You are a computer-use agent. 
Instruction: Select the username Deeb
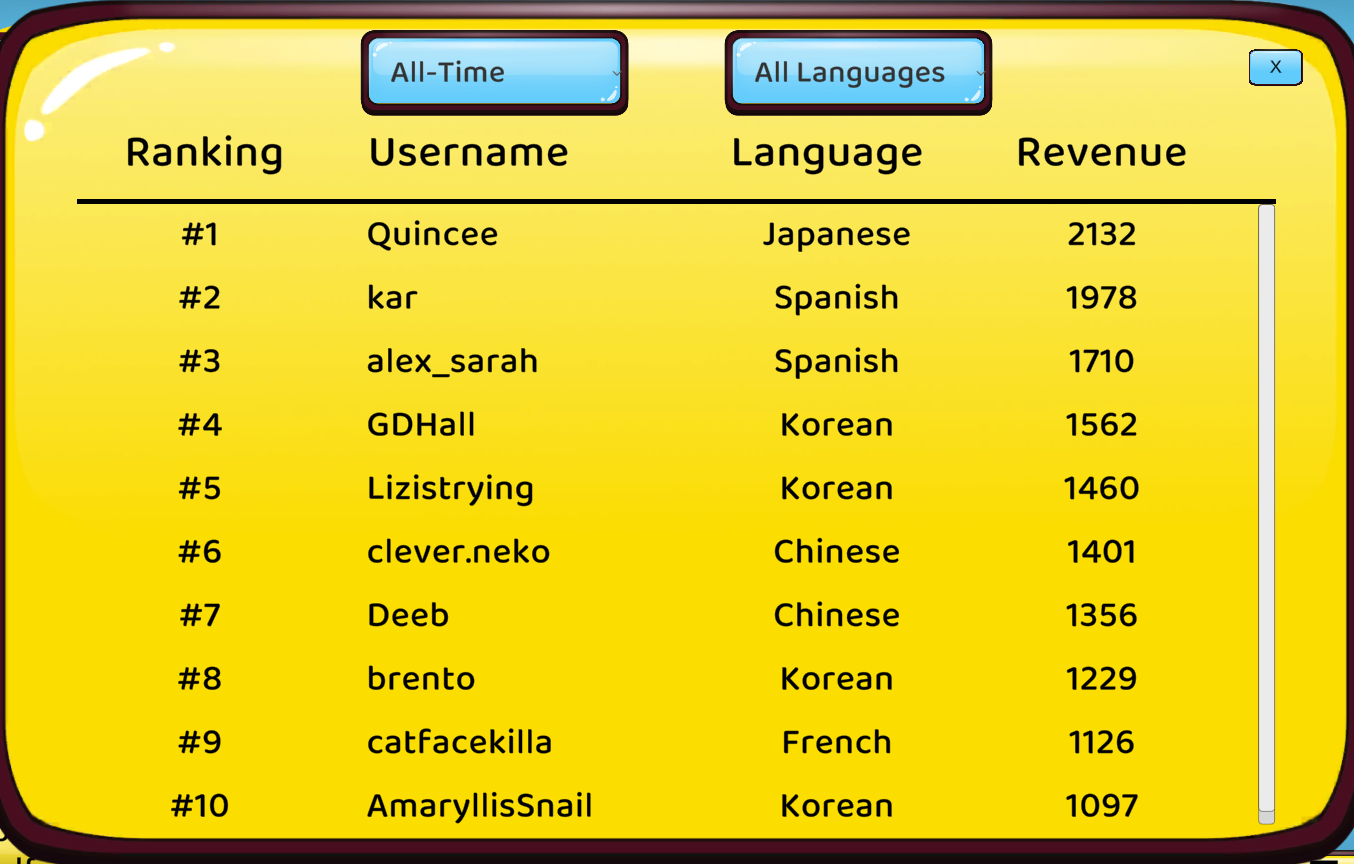pyautogui.click(x=408, y=615)
